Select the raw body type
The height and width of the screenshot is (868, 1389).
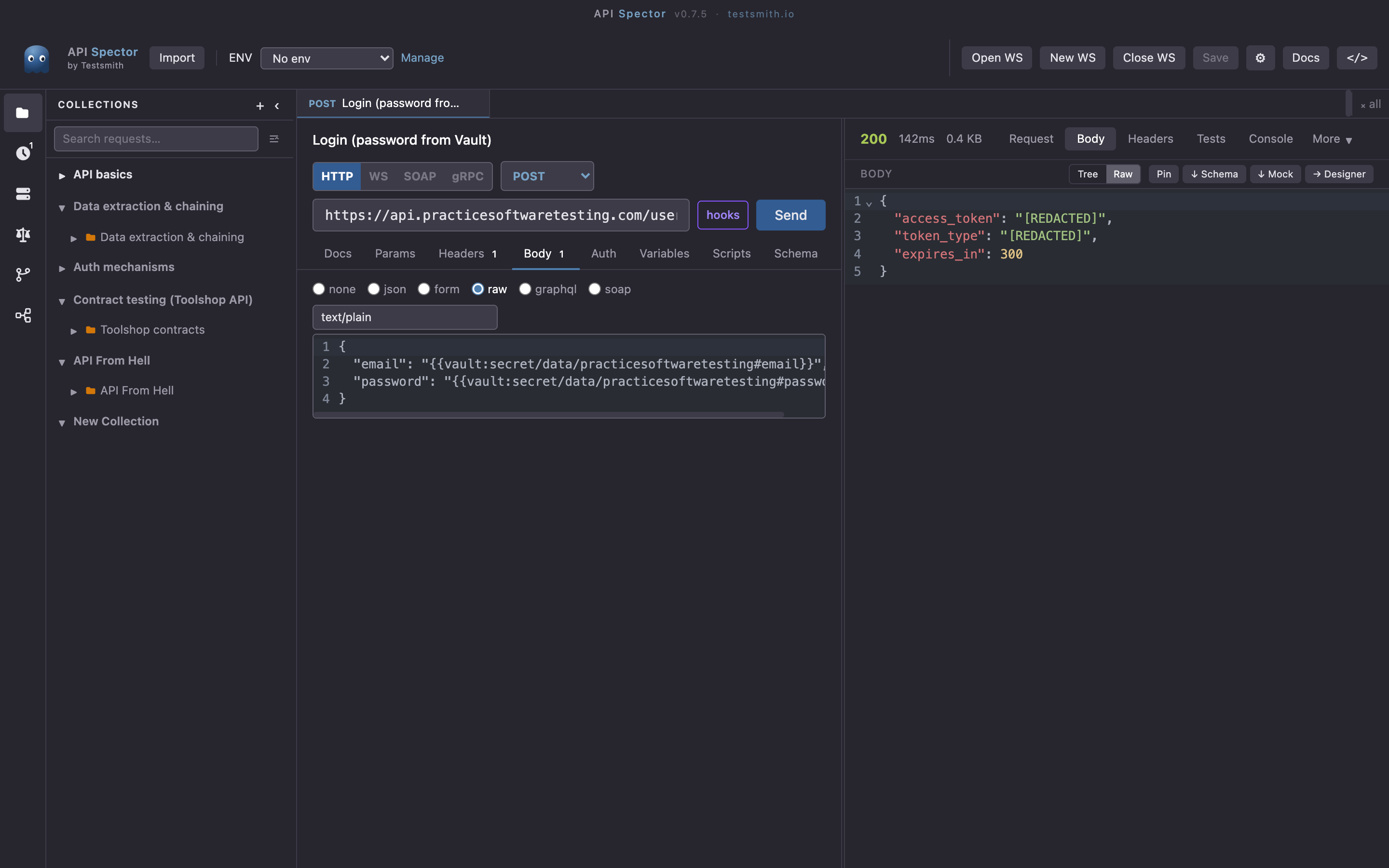[477, 289]
